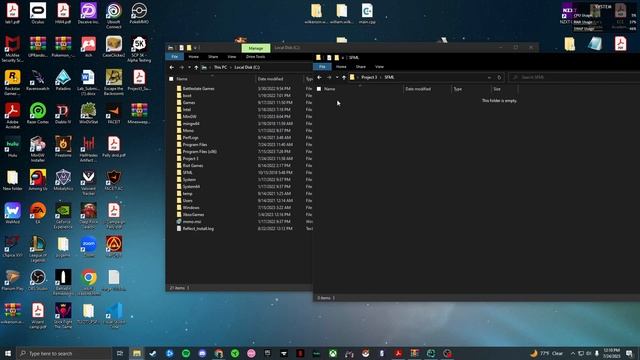The height and width of the screenshot is (360, 640).
Task: Click Project 3 in SFML breadcrumb path
Action: coord(369,77)
